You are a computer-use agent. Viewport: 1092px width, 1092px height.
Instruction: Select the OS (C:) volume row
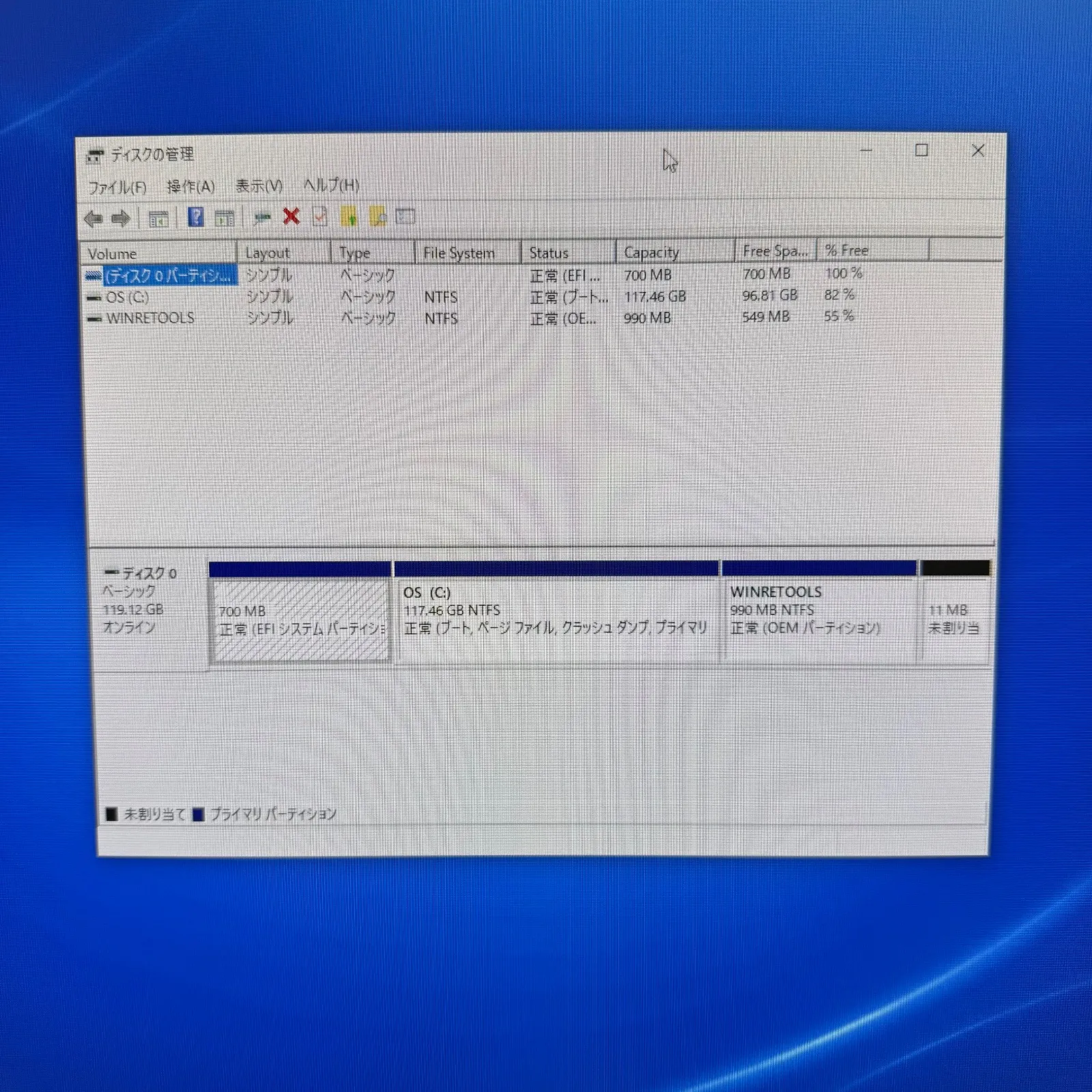click(128, 298)
